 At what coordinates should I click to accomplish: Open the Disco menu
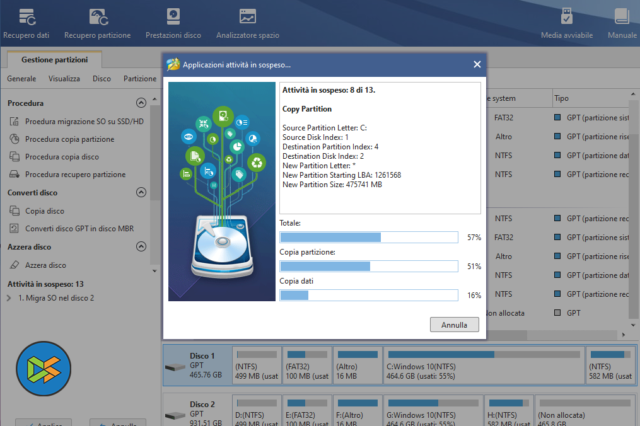tap(101, 78)
